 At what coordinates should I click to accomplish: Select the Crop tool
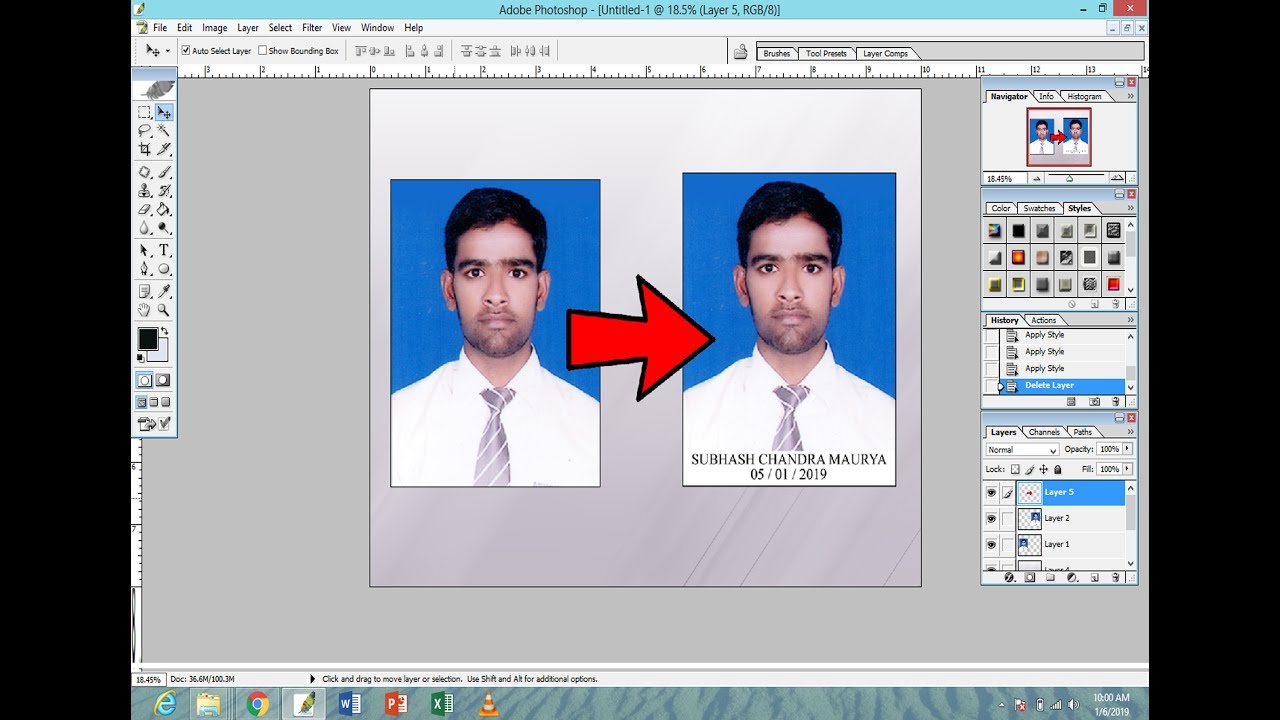click(x=145, y=149)
